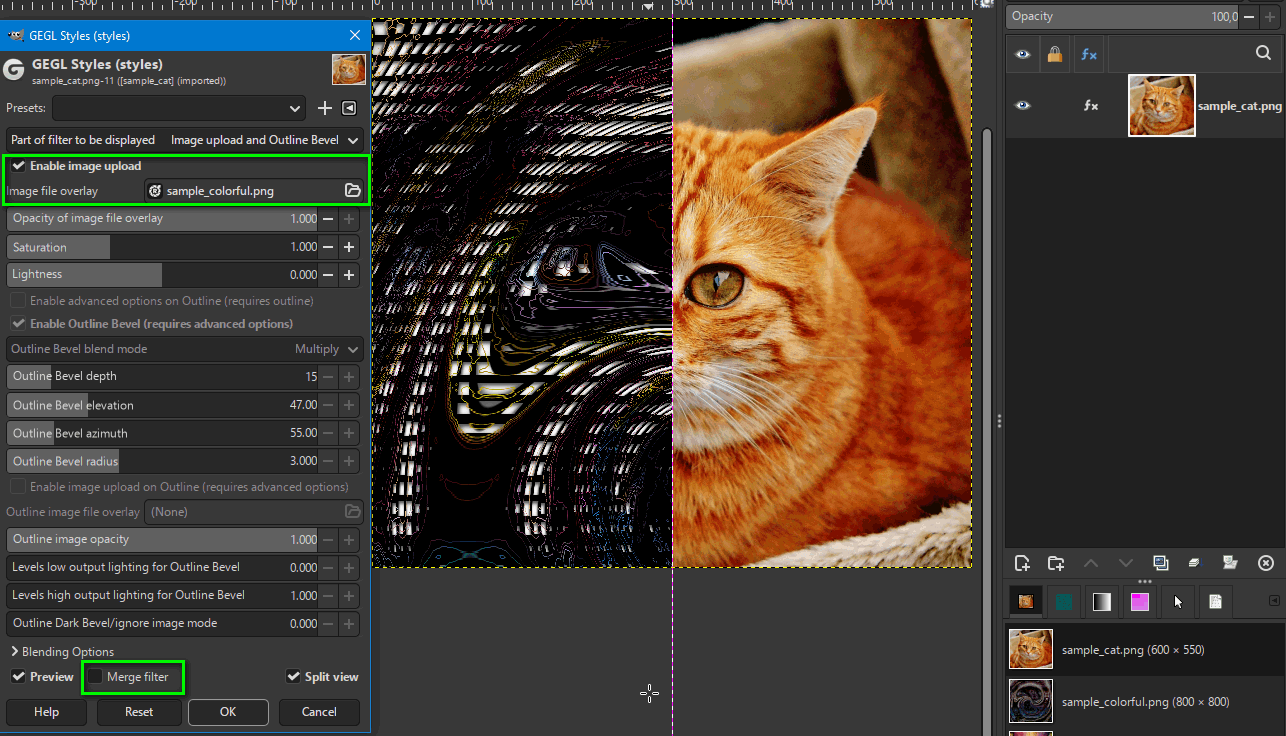Uncheck Enable image upload
The image size is (1286, 736).
[18, 166]
